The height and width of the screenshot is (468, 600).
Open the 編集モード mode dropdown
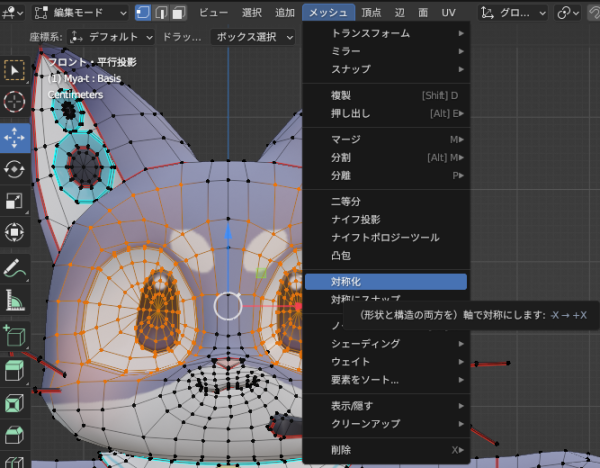[x=80, y=13]
